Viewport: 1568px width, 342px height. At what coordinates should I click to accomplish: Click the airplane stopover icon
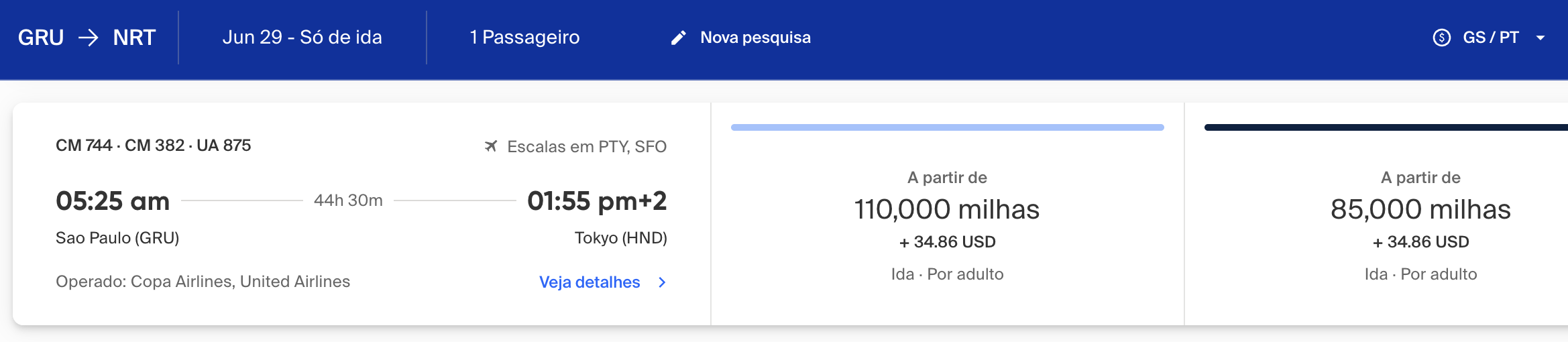click(491, 146)
